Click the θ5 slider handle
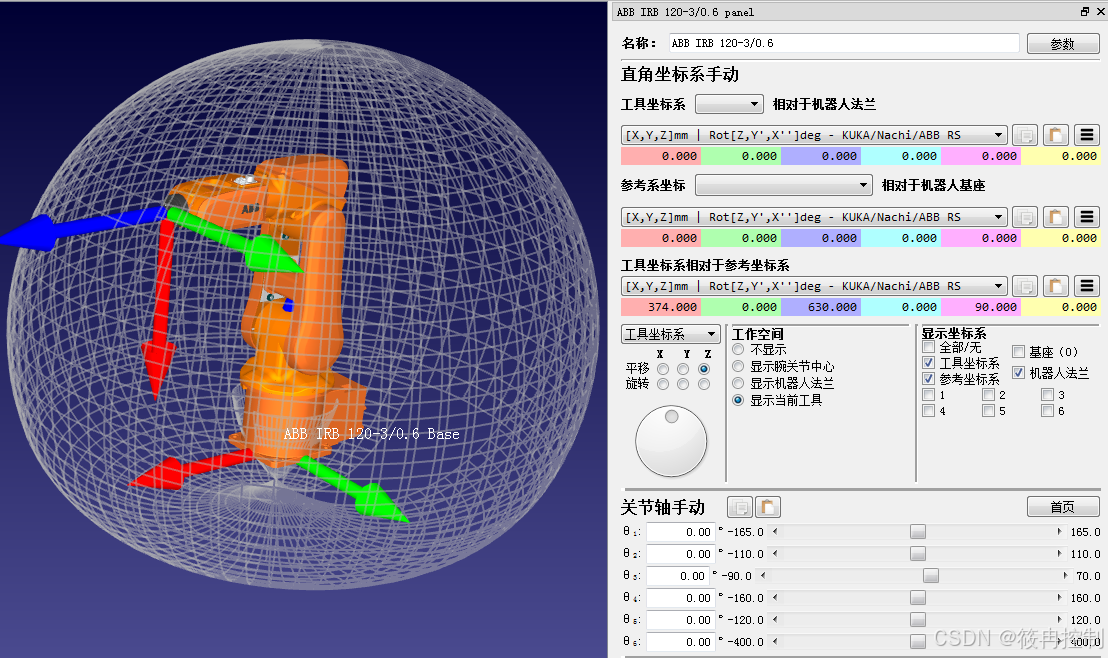The image size is (1108, 658). pyautogui.click(x=917, y=619)
